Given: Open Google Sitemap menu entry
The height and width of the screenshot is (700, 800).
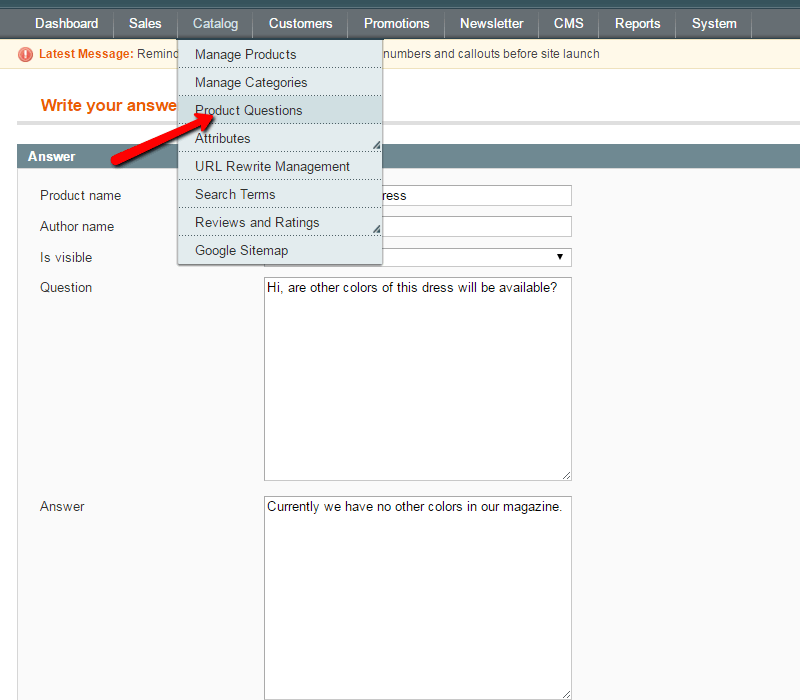Looking at the screenshot, I should 241,250.
